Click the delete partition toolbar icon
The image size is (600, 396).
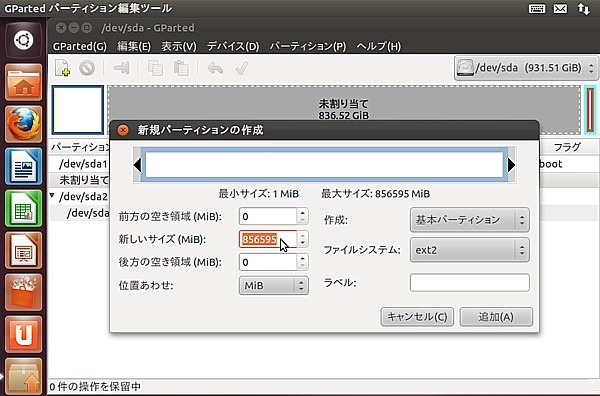point(87,68)
